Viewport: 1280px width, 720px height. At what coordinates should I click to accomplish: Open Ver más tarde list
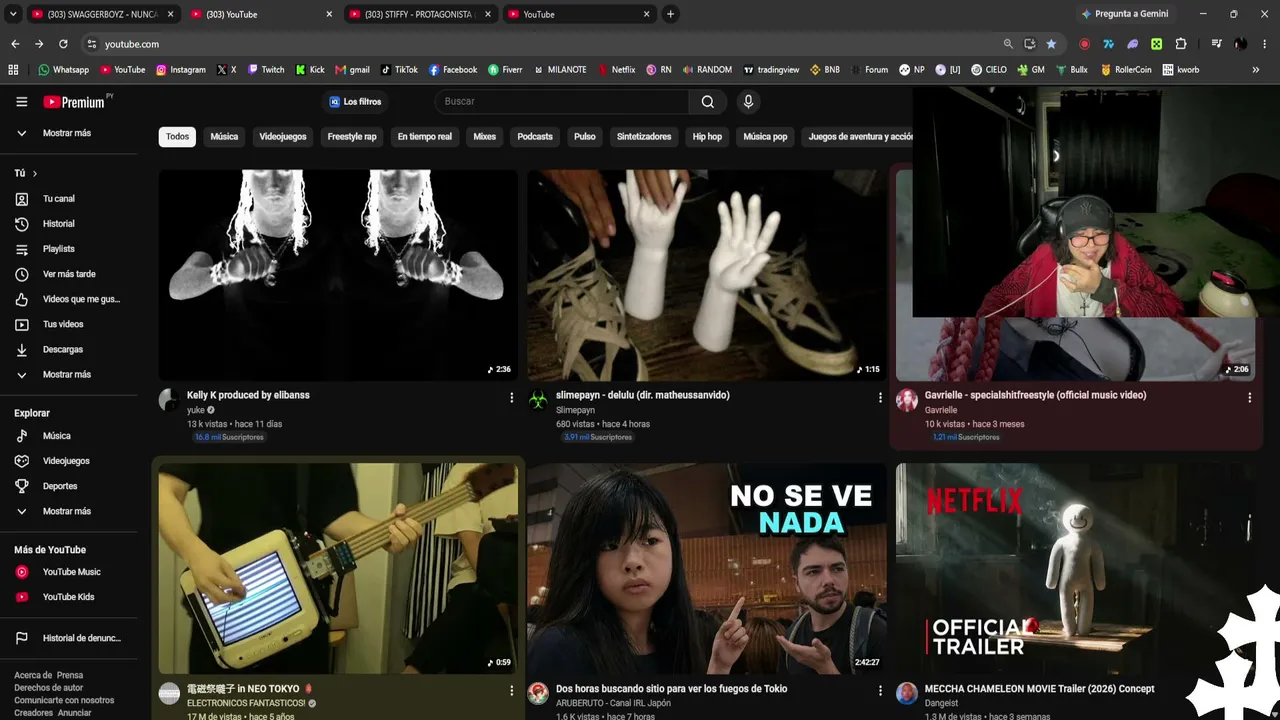[69, 274]
